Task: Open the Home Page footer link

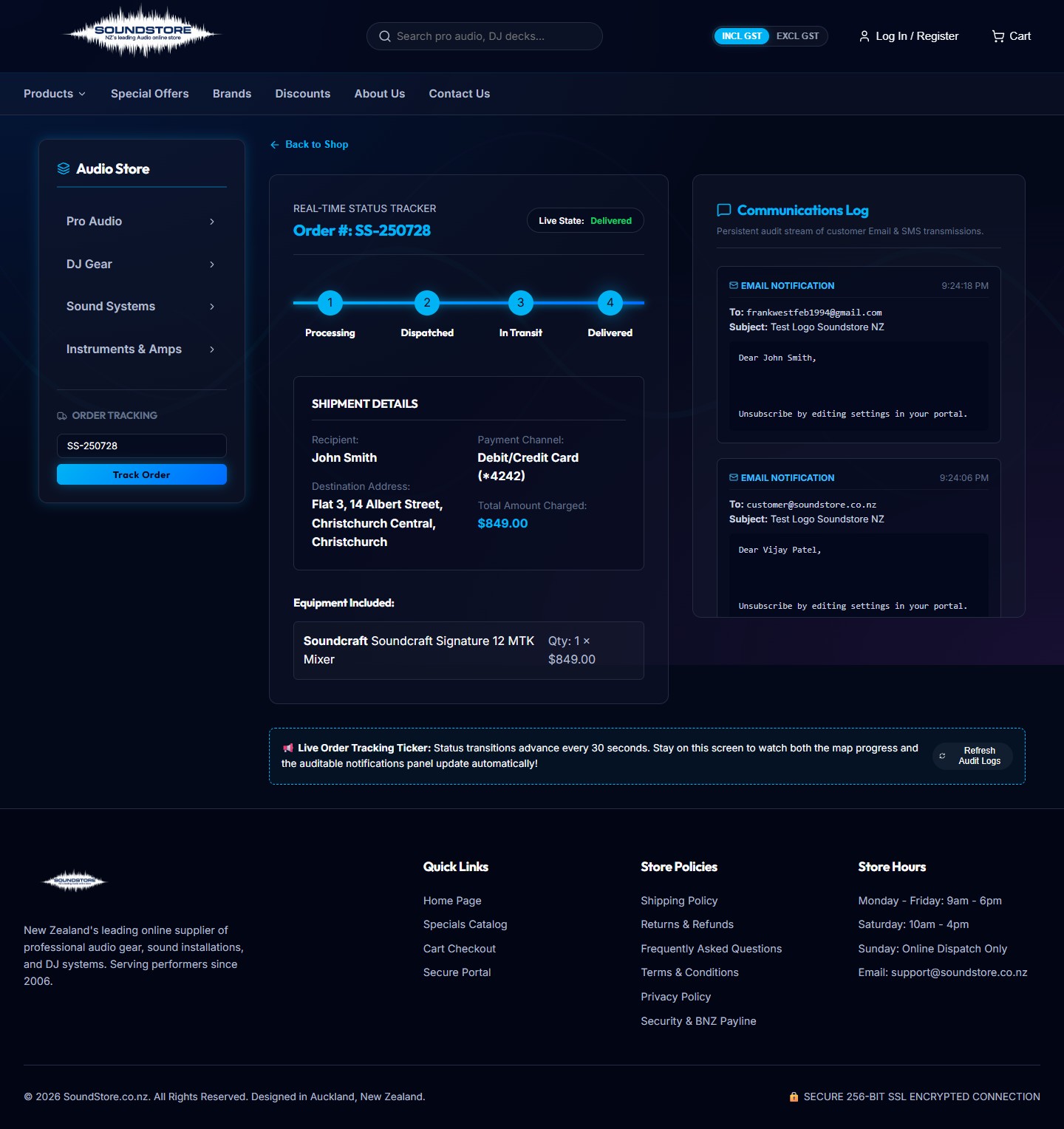Action: pos(452,901)
